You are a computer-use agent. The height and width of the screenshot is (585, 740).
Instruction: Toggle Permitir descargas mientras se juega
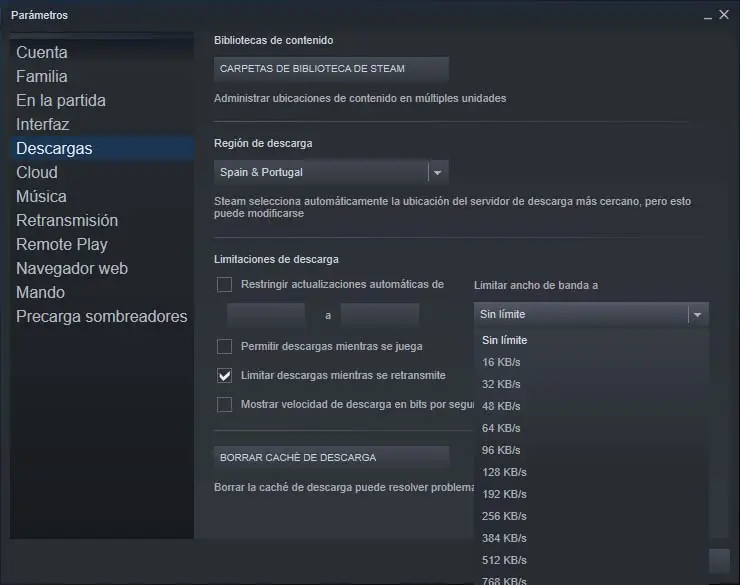click(224, 346)
